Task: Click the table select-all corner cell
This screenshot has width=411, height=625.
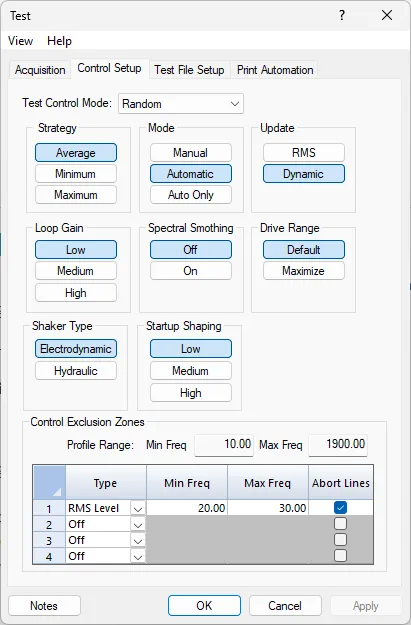Action: [49, 482]
